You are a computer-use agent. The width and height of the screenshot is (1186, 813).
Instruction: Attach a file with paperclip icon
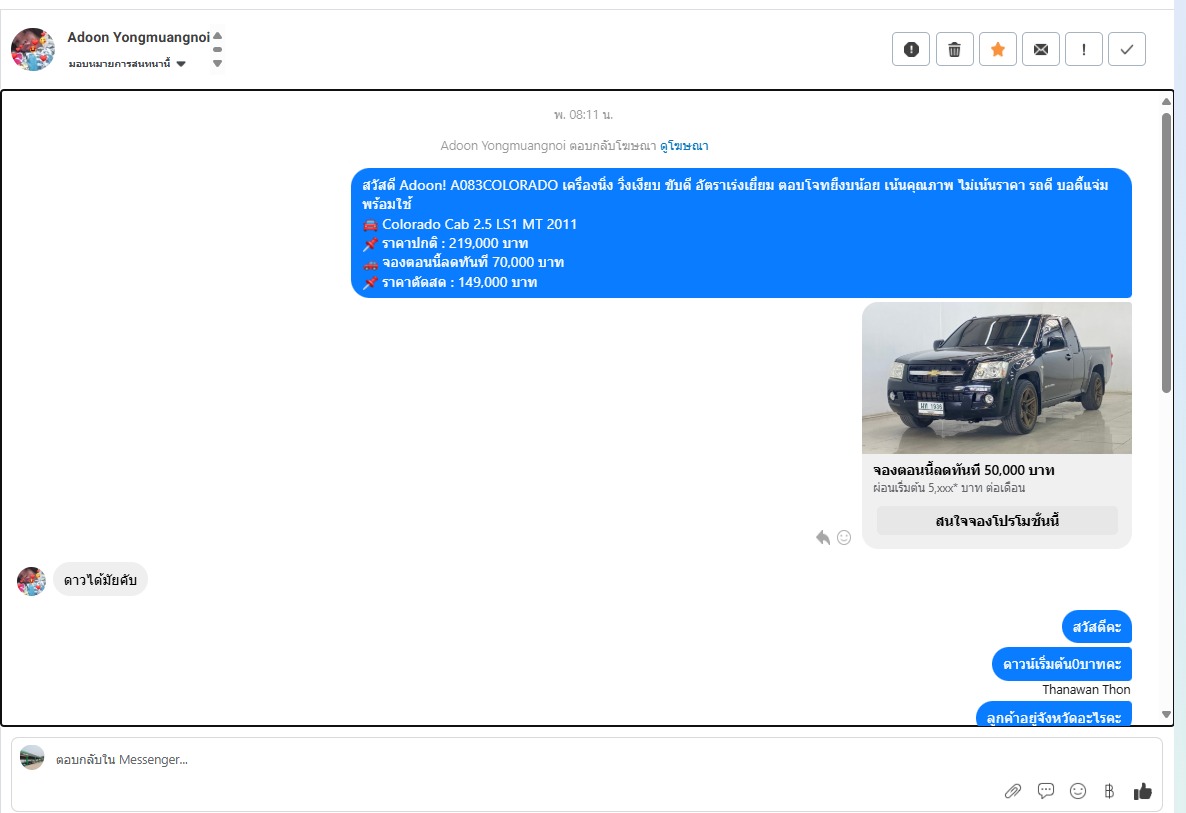tap(1013, 791)
